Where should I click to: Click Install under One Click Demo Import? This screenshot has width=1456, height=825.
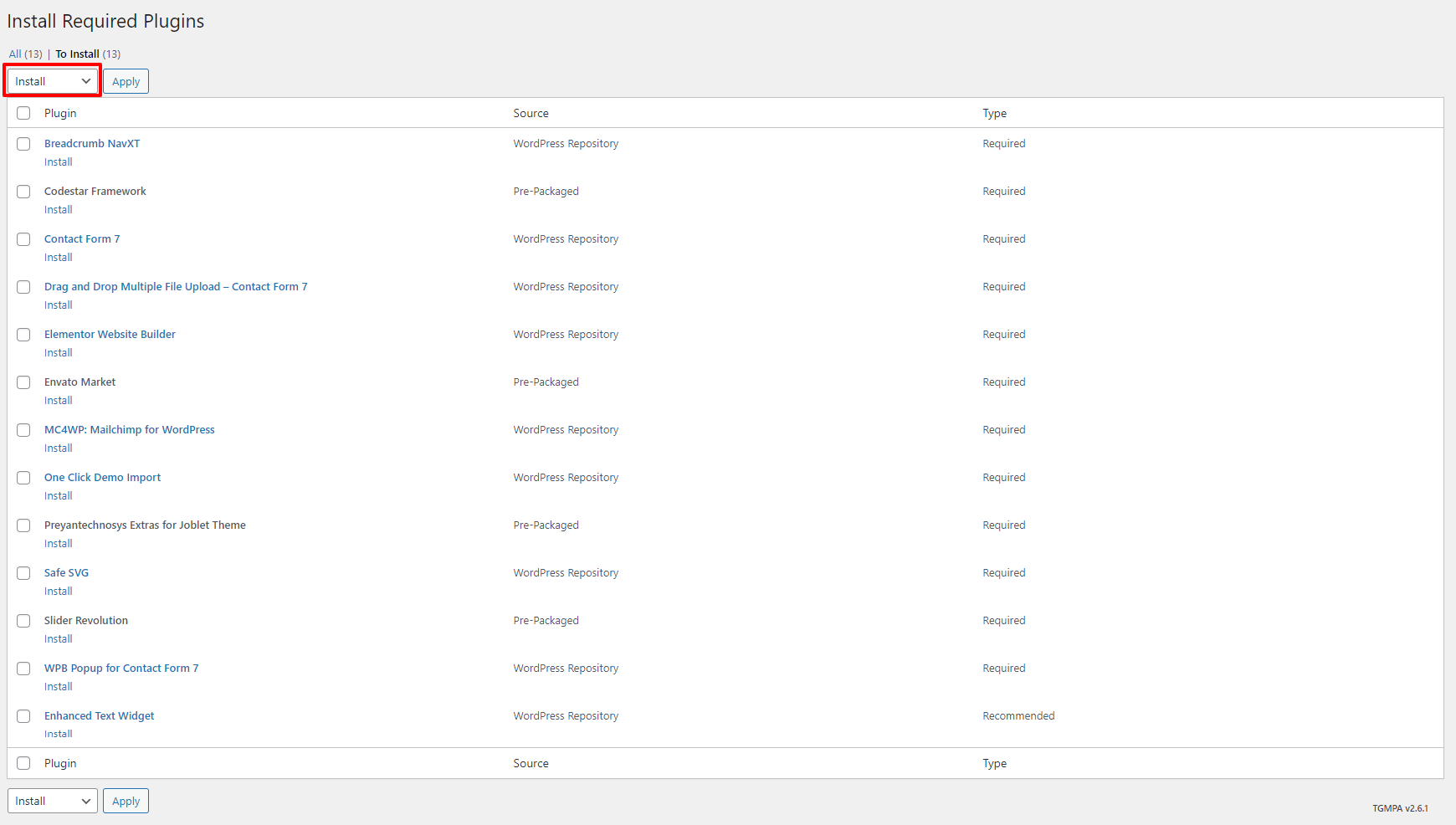[59, 496]
